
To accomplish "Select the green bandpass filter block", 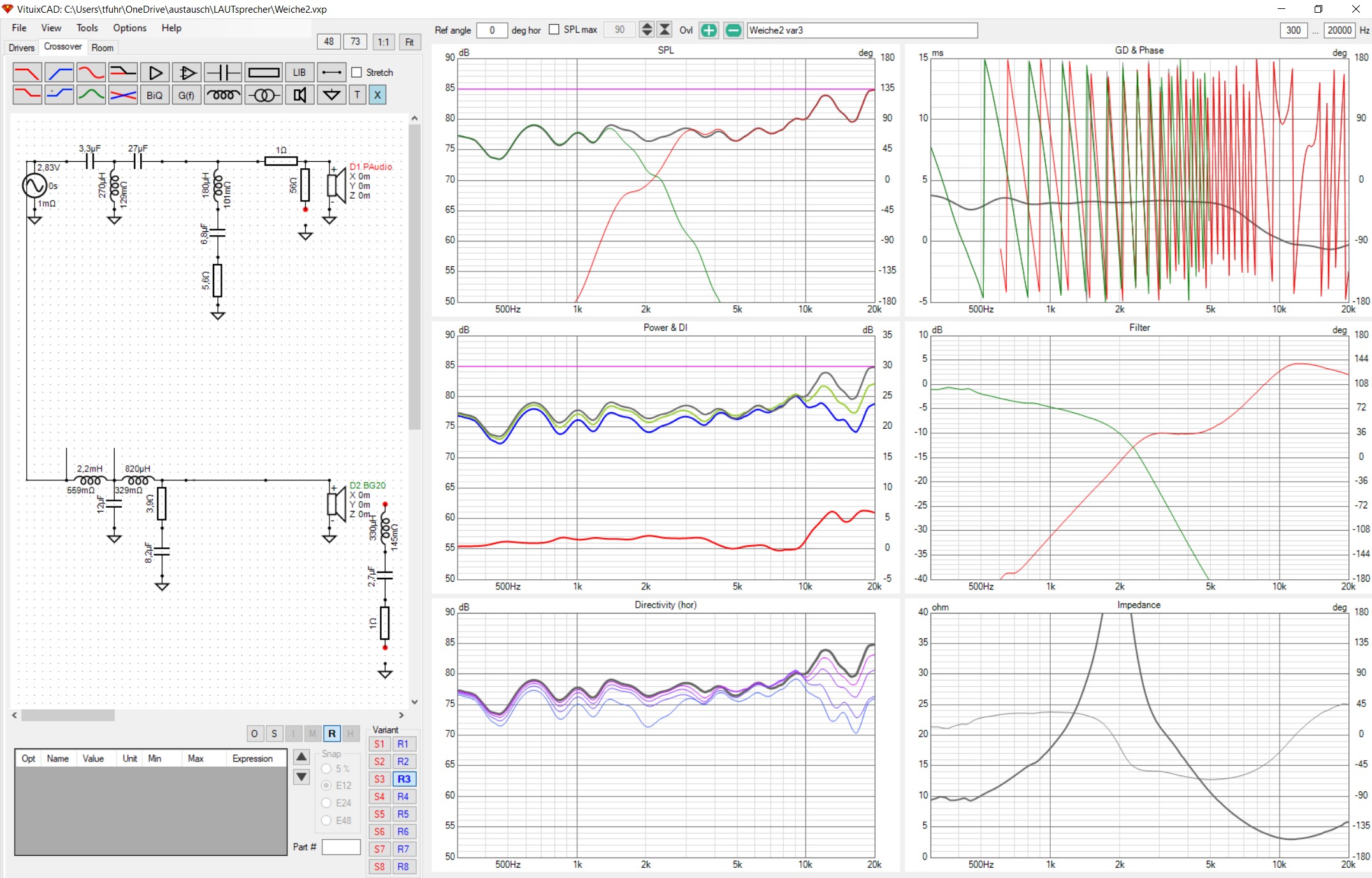I will [x=91, y=95].
